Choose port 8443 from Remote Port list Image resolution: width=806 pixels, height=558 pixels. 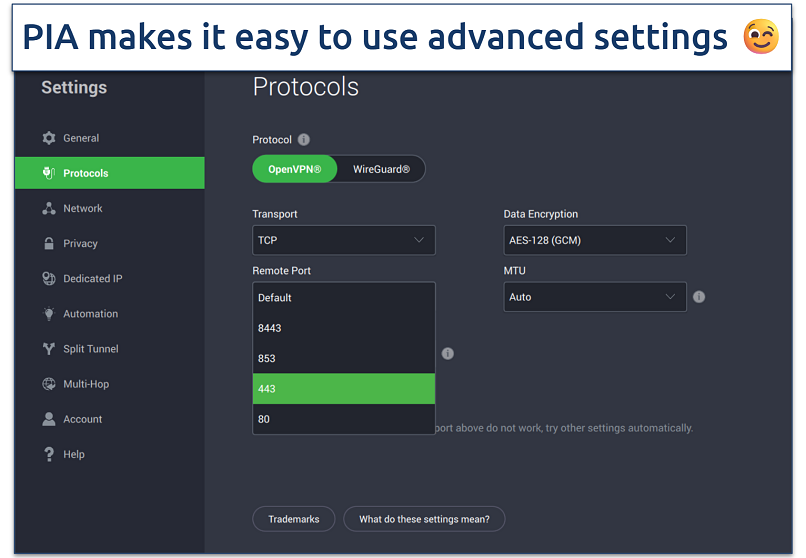click(x=343, y=328)
